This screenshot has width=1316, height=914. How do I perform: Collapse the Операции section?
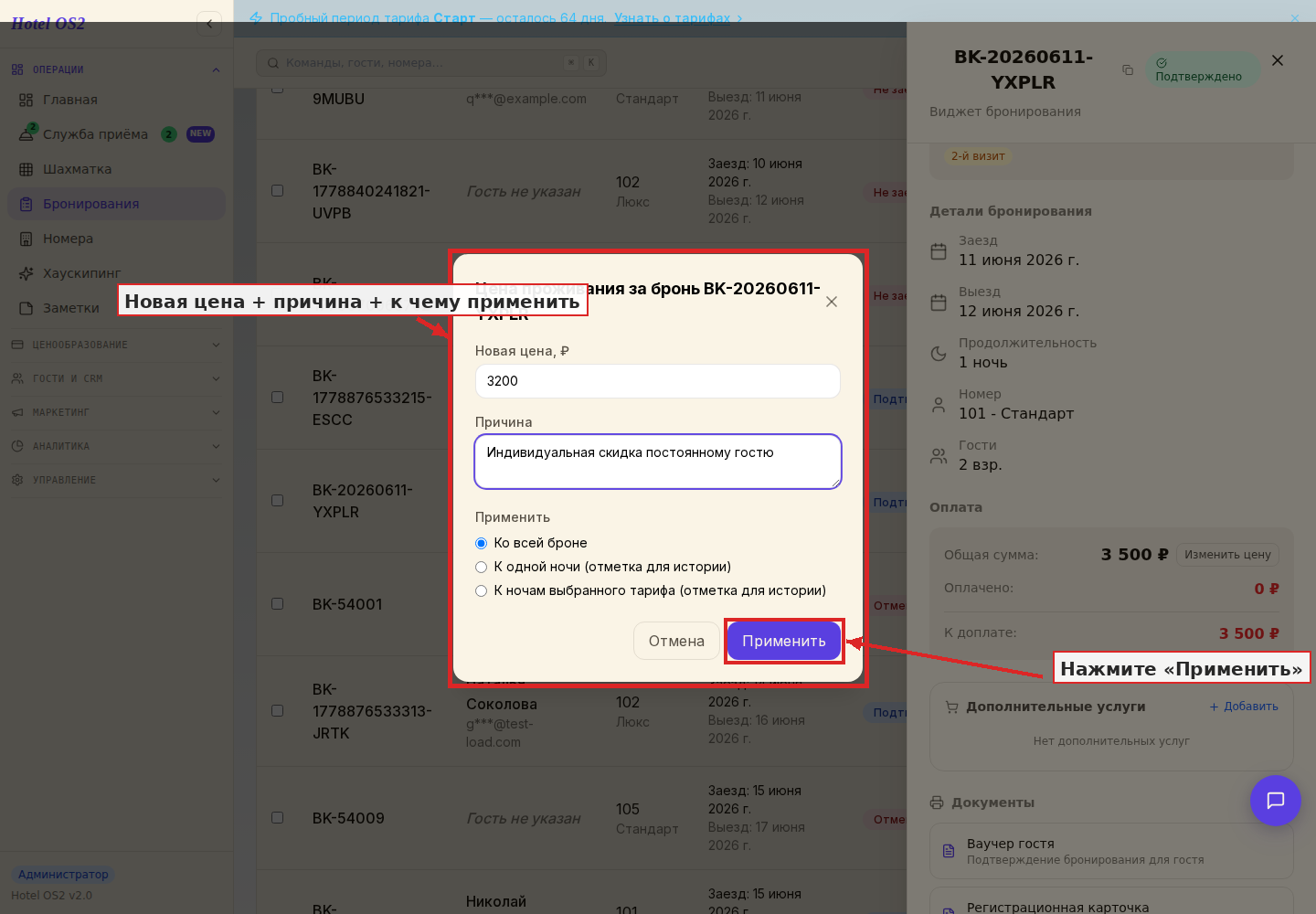tap(216, 69)
